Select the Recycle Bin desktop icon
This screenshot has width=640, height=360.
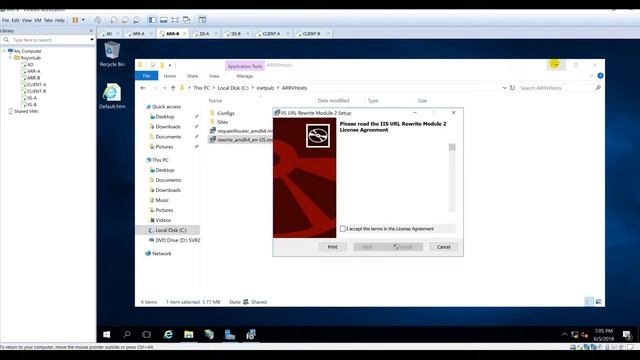(x=112, y=54)
